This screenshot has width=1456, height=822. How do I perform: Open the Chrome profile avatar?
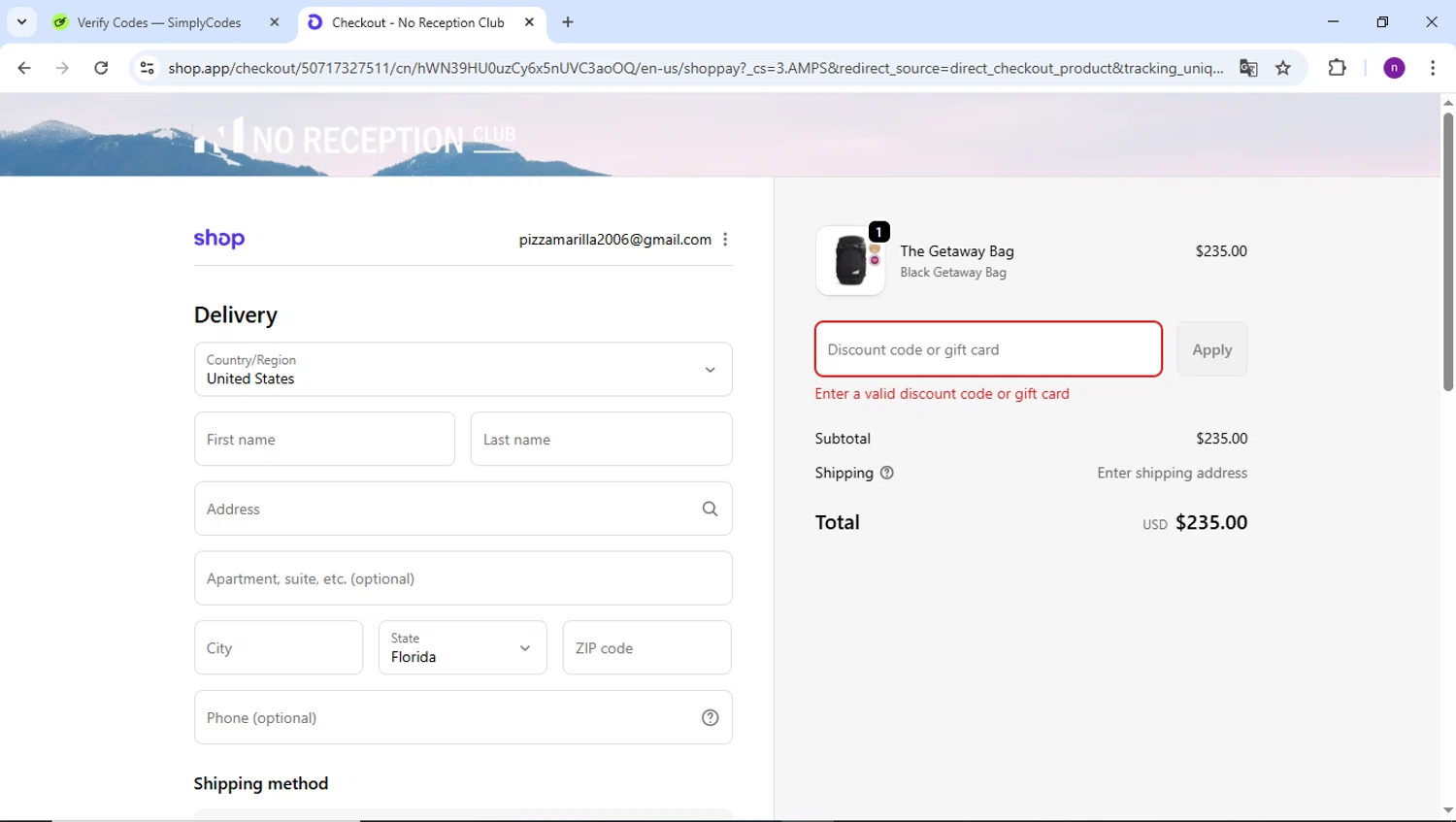coord(1394,68)
